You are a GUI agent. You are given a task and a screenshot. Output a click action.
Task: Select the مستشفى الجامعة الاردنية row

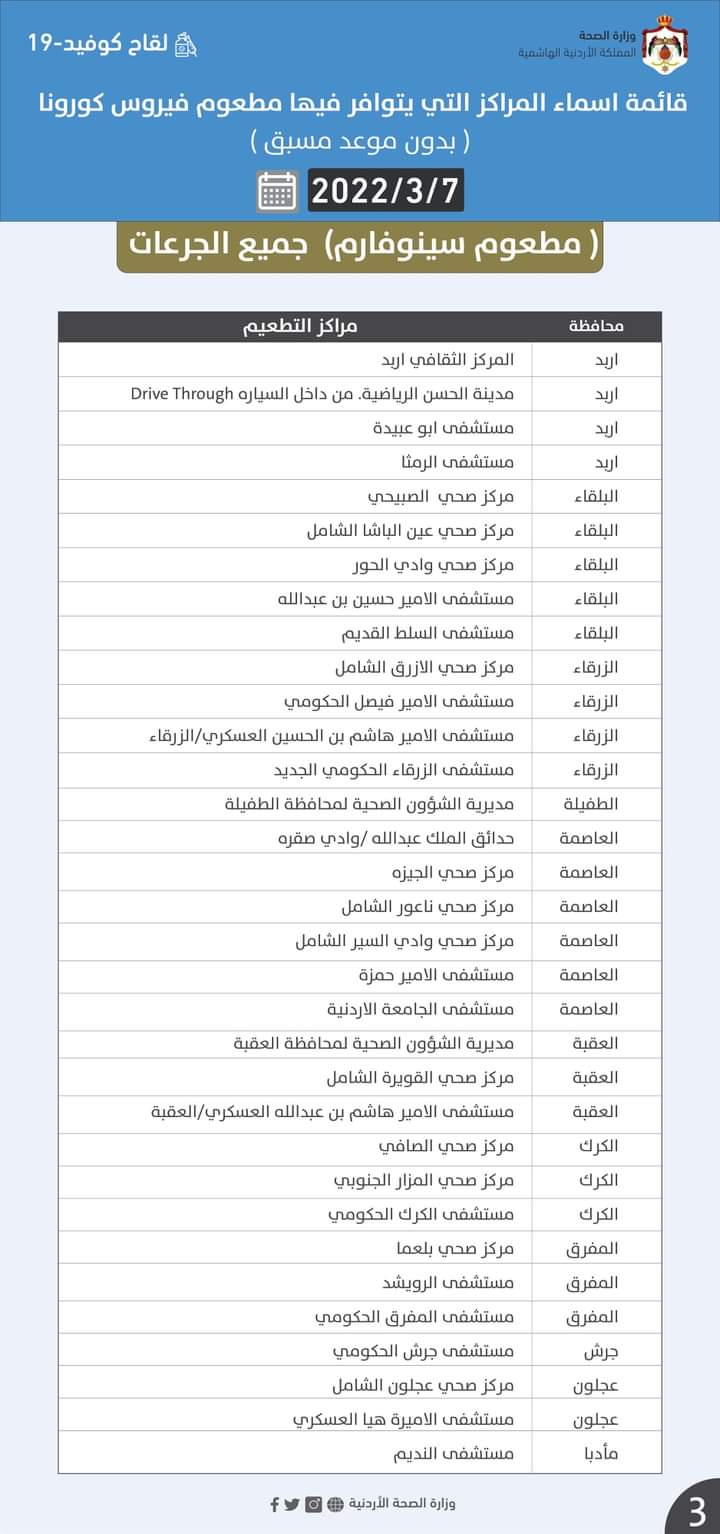tap(420, 1008)
